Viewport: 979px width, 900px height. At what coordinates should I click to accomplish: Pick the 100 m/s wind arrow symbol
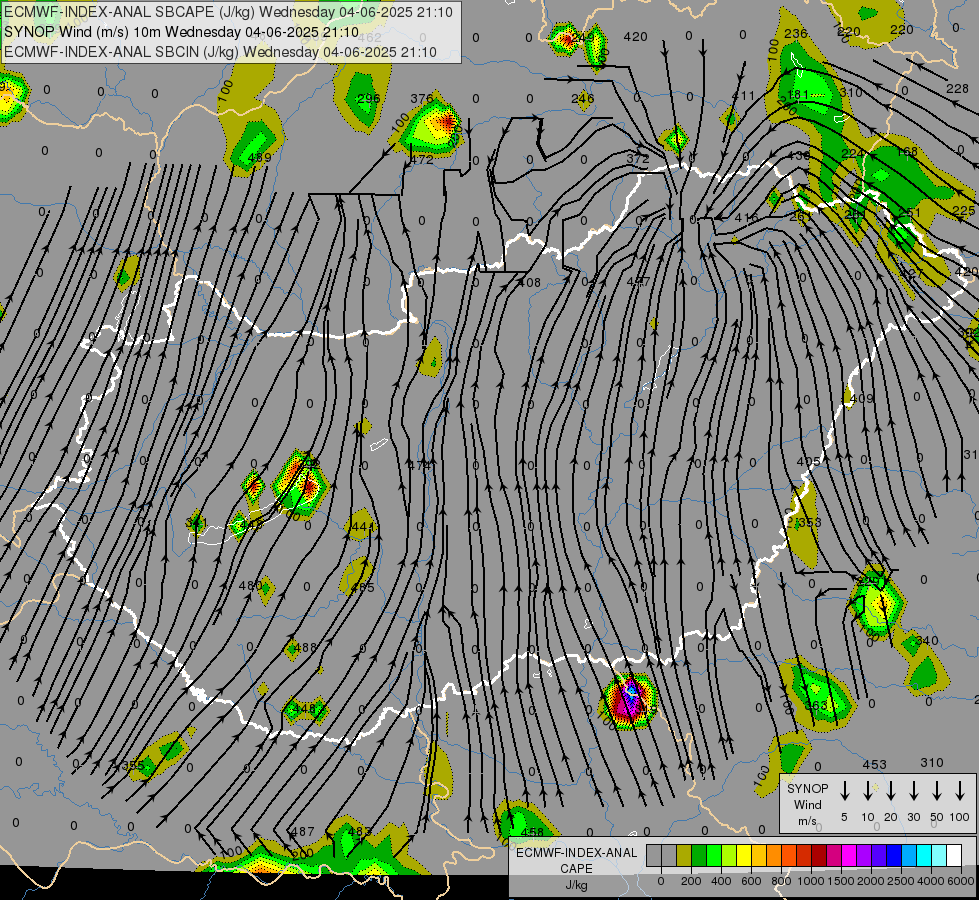click(x=960, y=791)
